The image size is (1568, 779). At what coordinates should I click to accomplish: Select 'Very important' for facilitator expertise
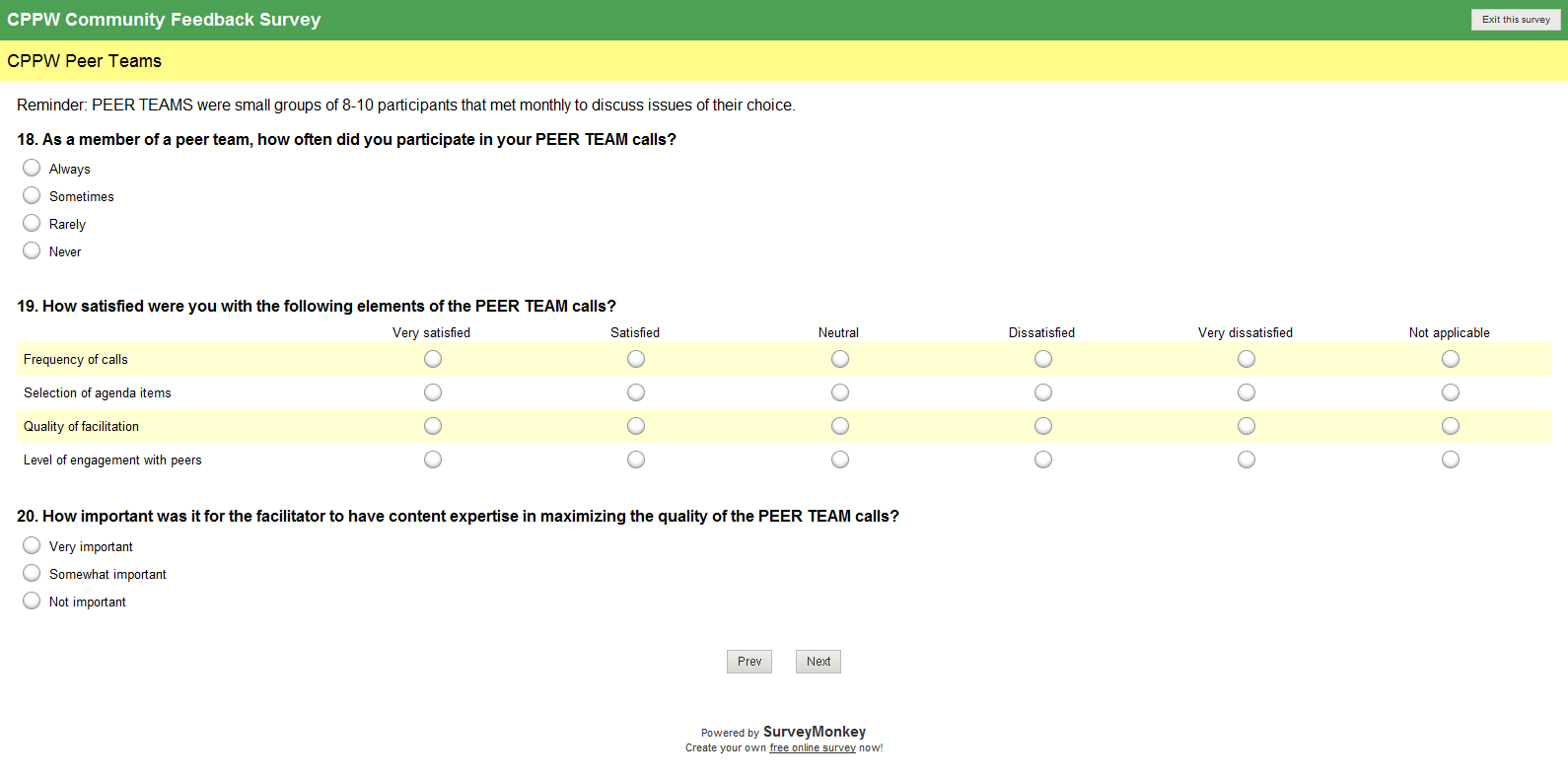tap(32, 545)
